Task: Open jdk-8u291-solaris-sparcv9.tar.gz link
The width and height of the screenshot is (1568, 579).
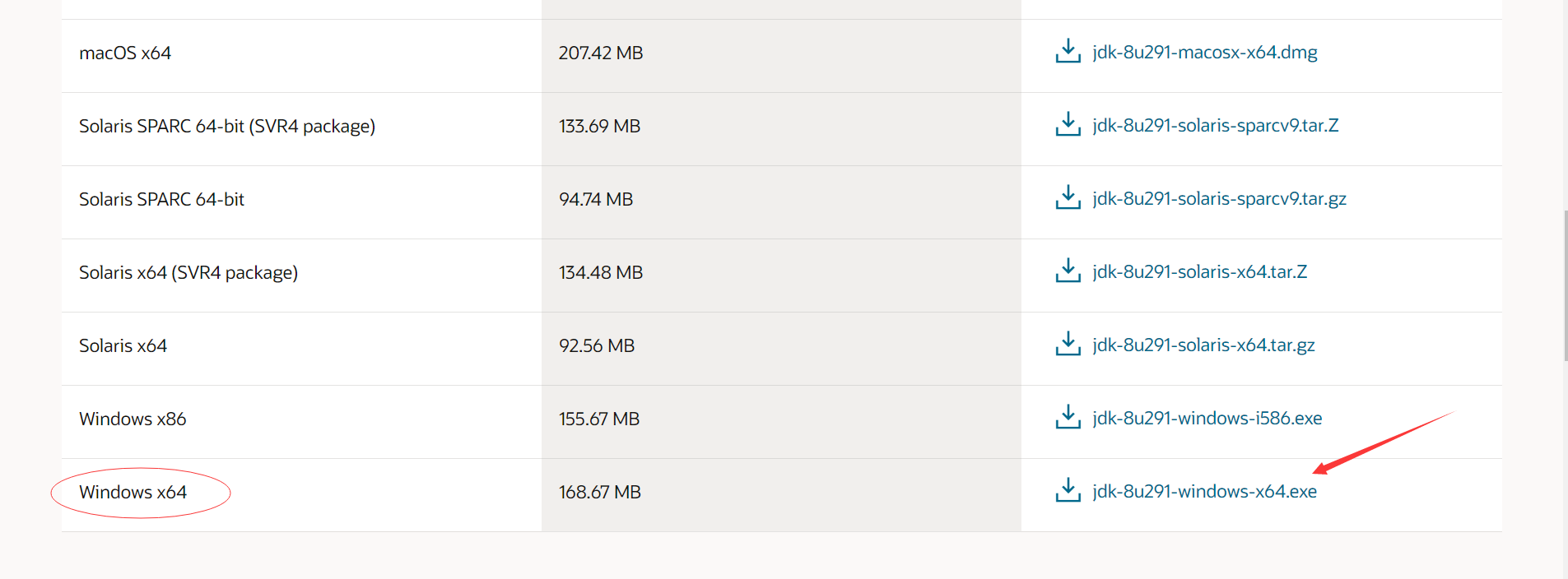Action: coord(1219,199)
